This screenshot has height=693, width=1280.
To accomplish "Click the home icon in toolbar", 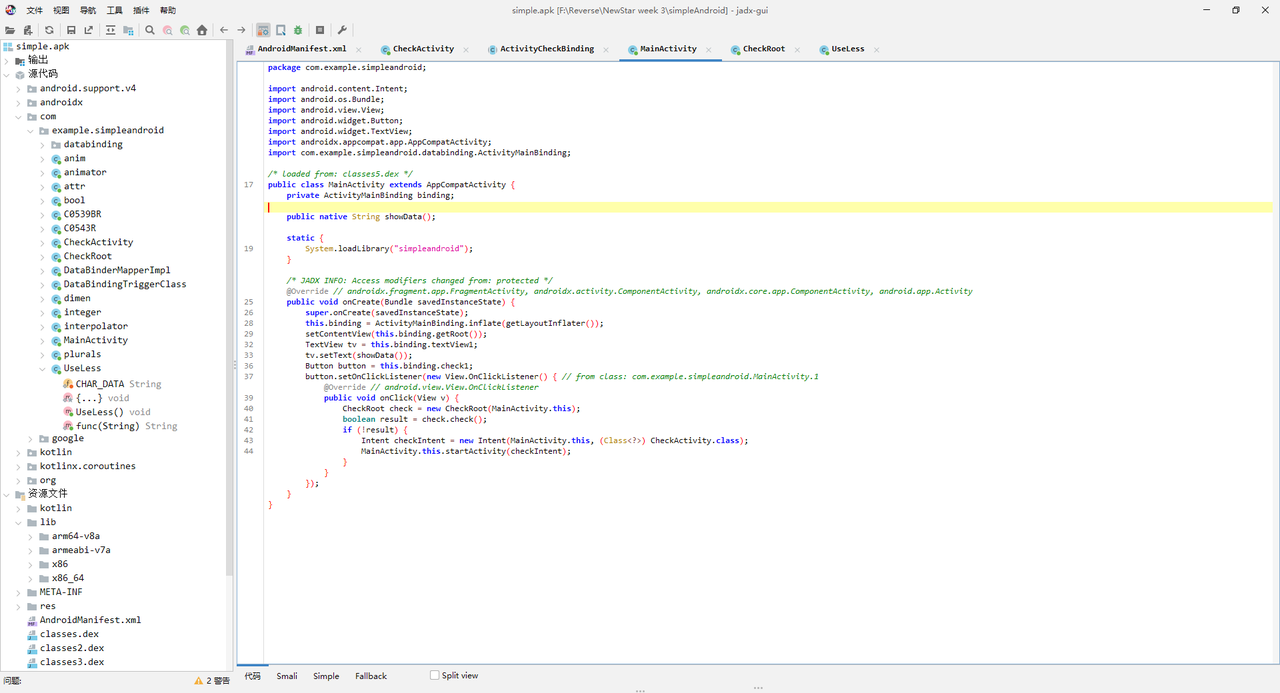I will click(202, 30).
